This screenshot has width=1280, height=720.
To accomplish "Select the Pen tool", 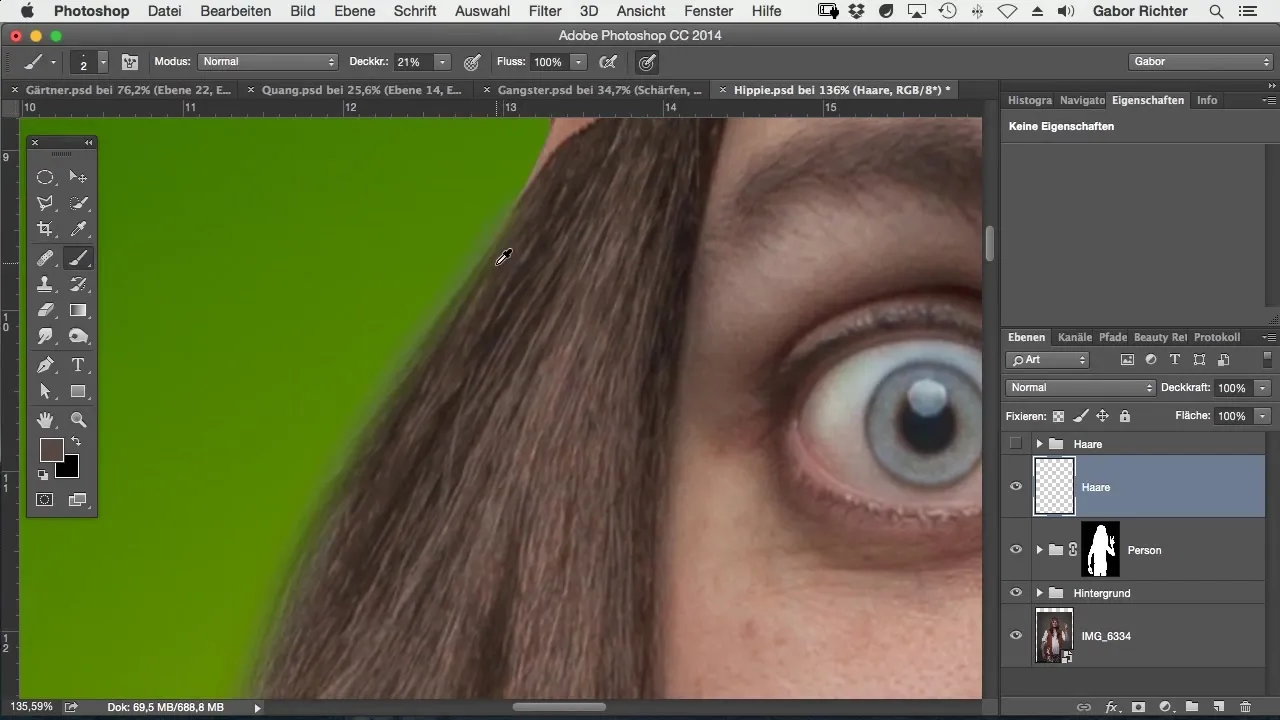I will (45, 365).
